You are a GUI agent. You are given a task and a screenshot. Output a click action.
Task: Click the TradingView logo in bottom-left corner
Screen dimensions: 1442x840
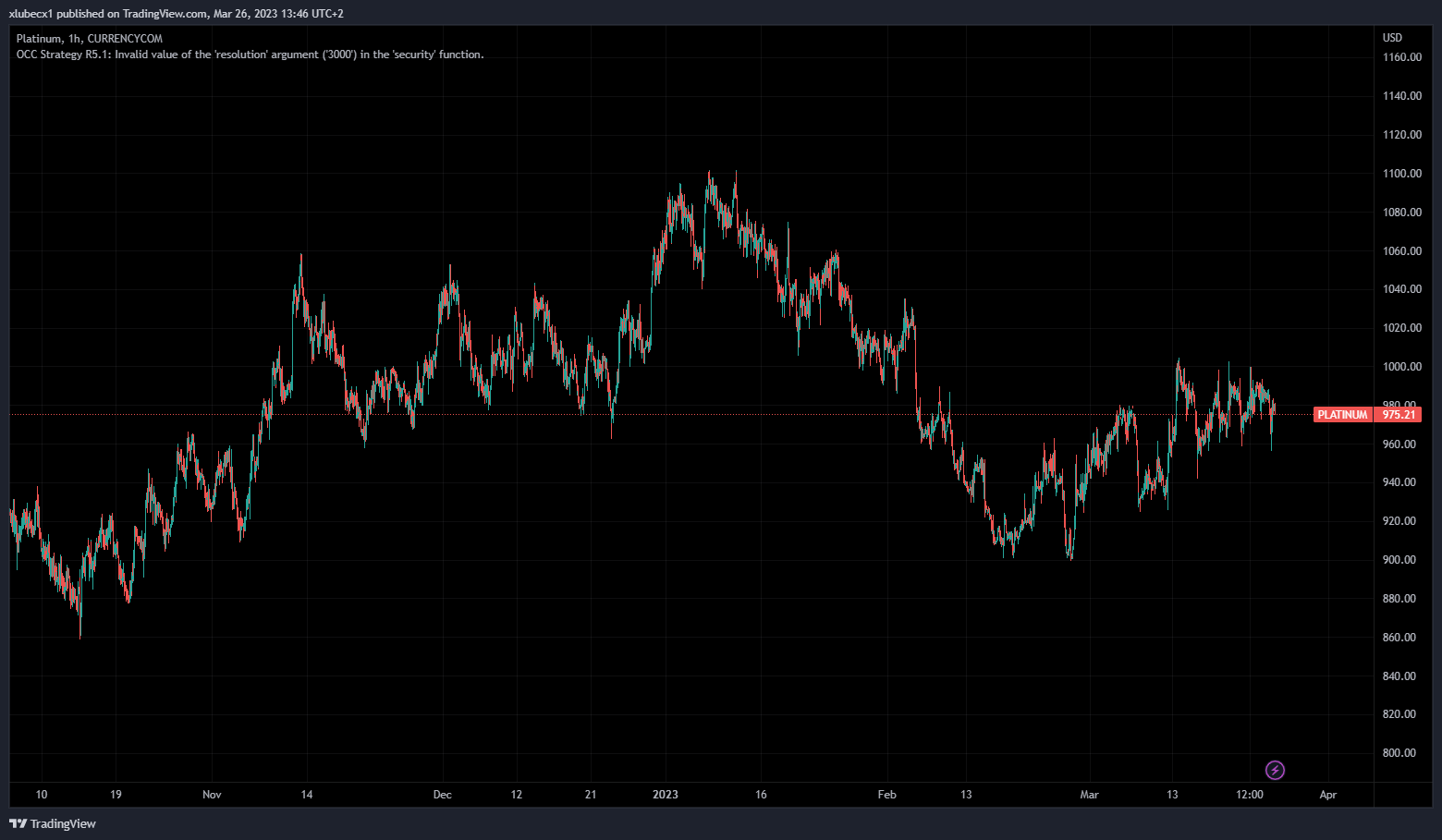pyautogui.click(x=53, y=823)
